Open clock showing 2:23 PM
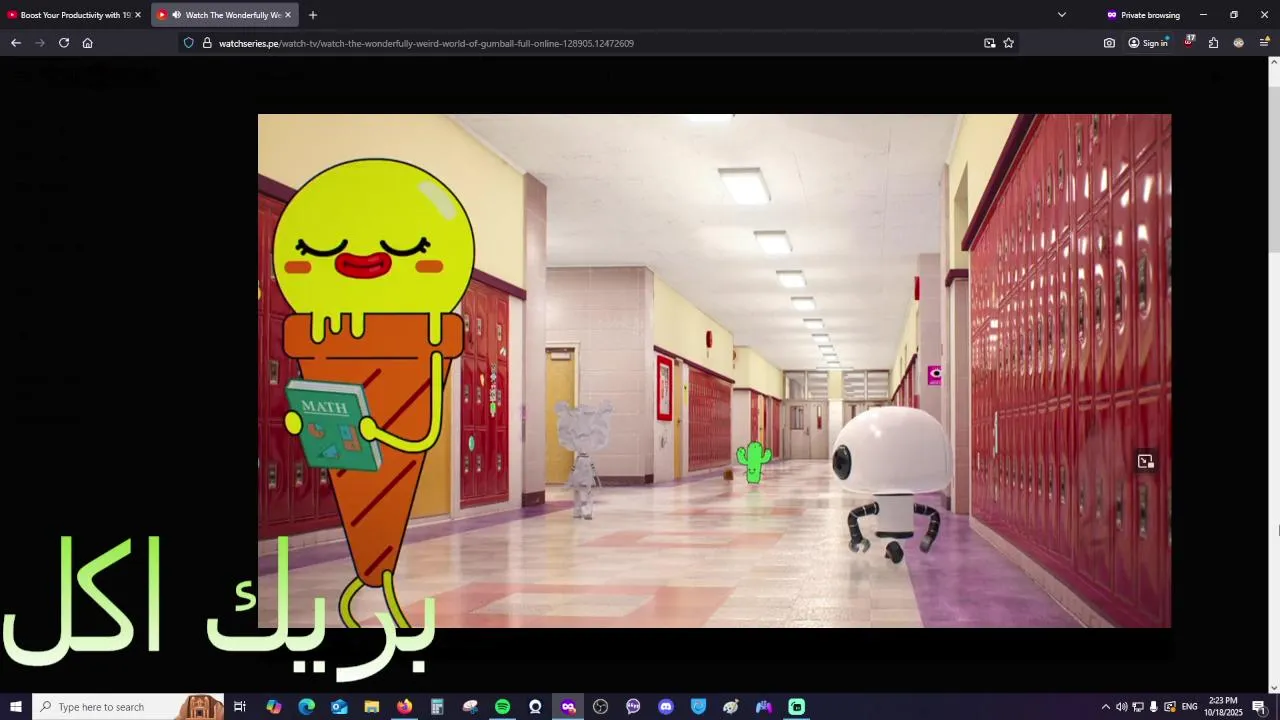Viewport: 1280px width, 720px height. pyautogui.click(x=1224, y=707)
